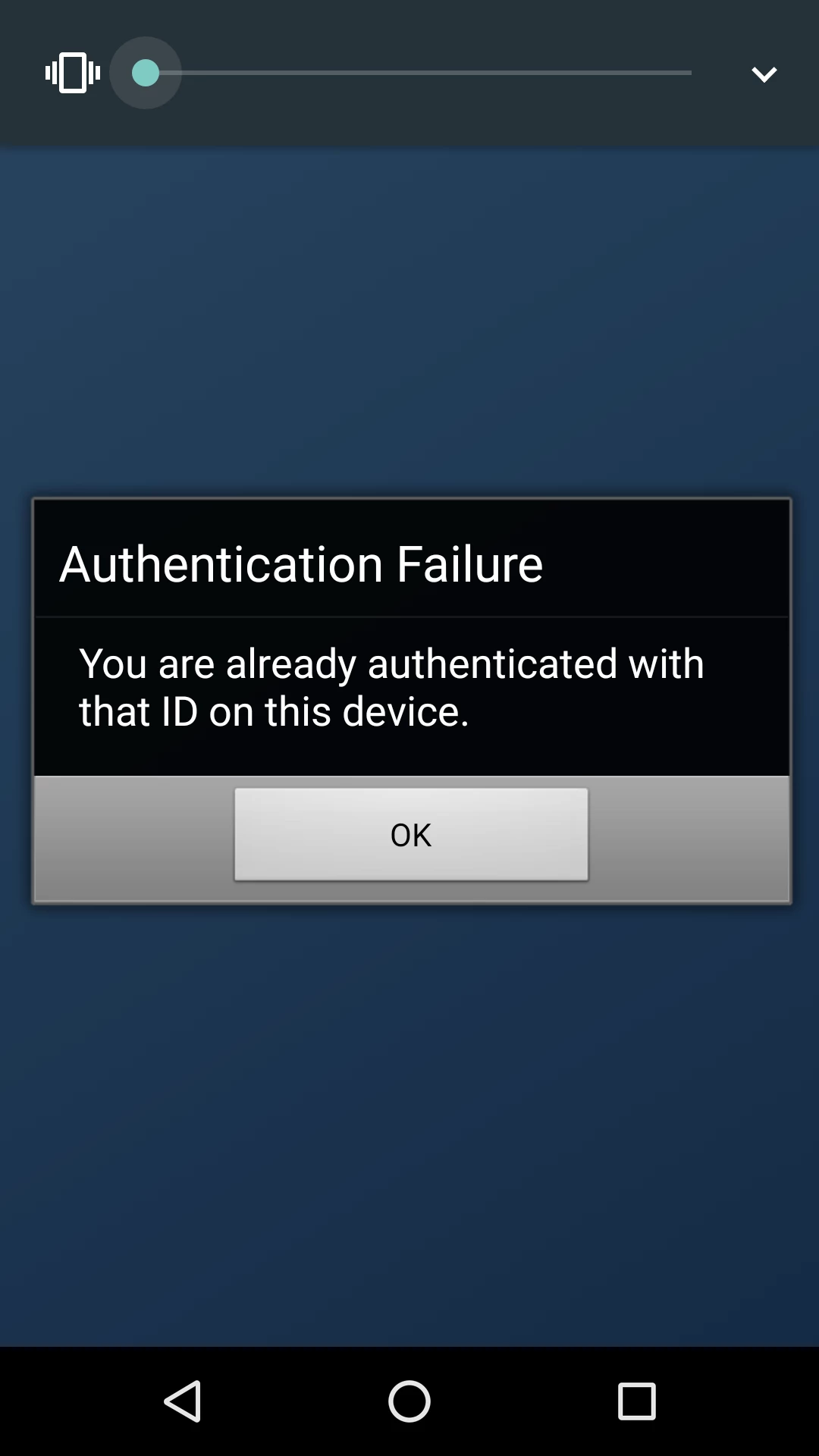Dismiss the Authentication Failure dialog with OK
This screenshot has height=1456, width=819.
click(411, 834)
